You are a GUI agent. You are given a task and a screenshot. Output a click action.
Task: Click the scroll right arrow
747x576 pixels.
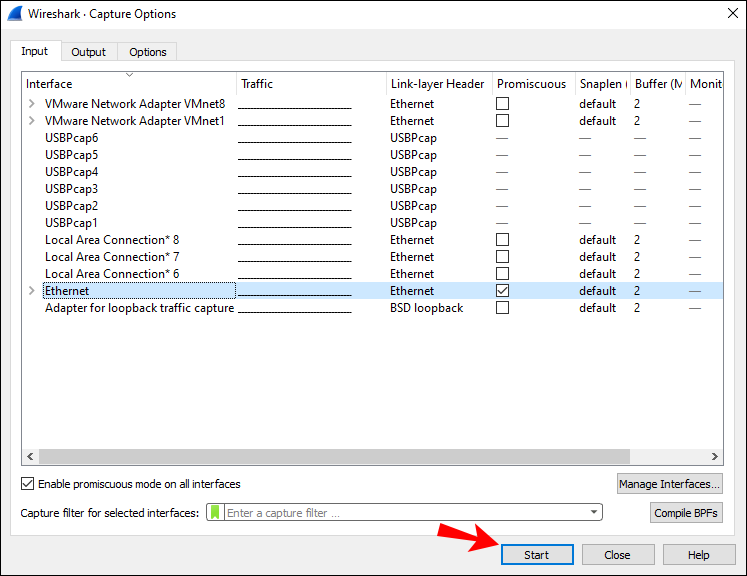(715, 456)
